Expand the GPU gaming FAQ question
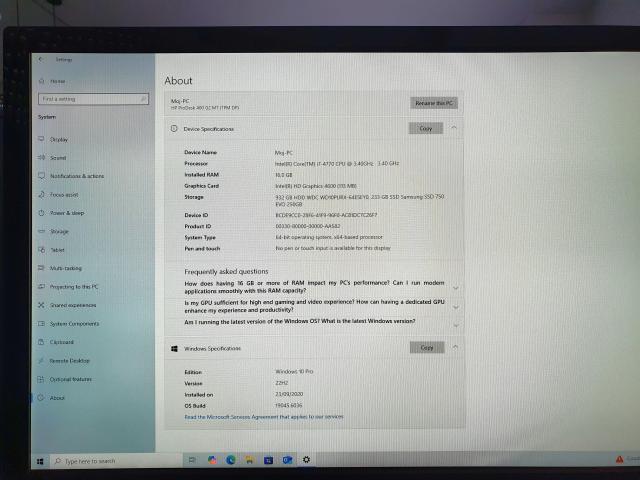This screenshot has height=480, width=640. pyautogui.click(x=456, y=307)
